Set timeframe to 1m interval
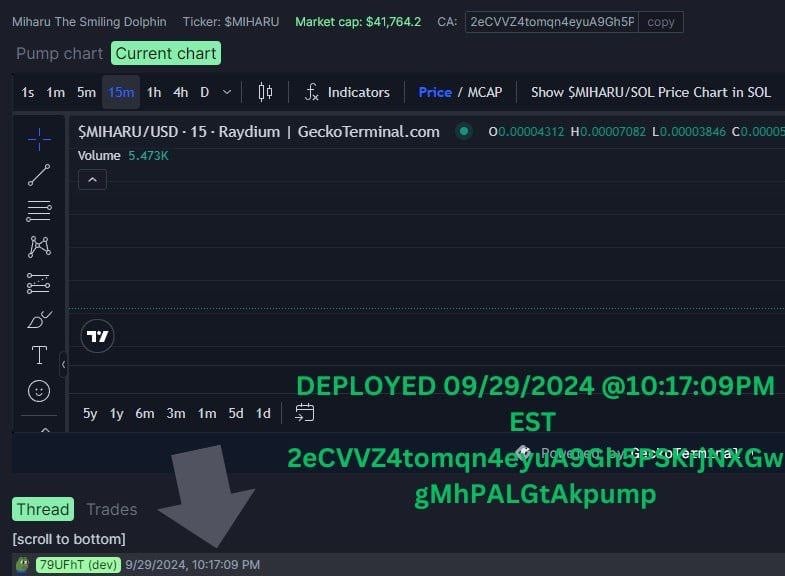The height and width of the screenshot is (576, 785). (x=56, y=93)
